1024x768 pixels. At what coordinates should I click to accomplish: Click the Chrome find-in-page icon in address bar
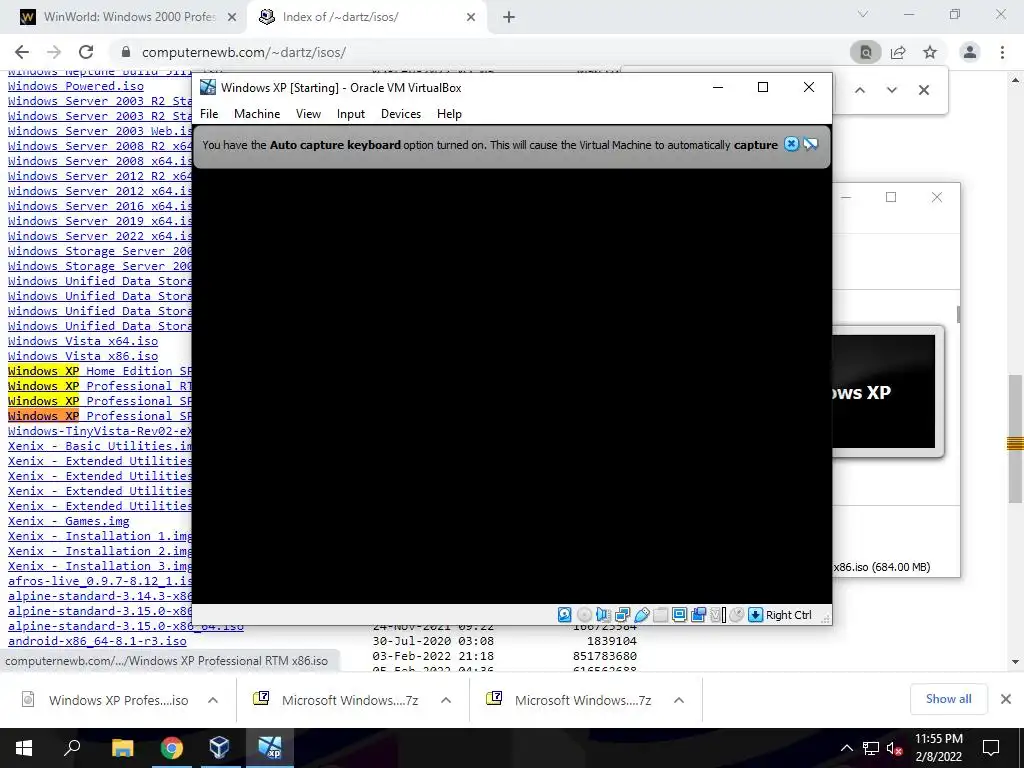[866, 52]
